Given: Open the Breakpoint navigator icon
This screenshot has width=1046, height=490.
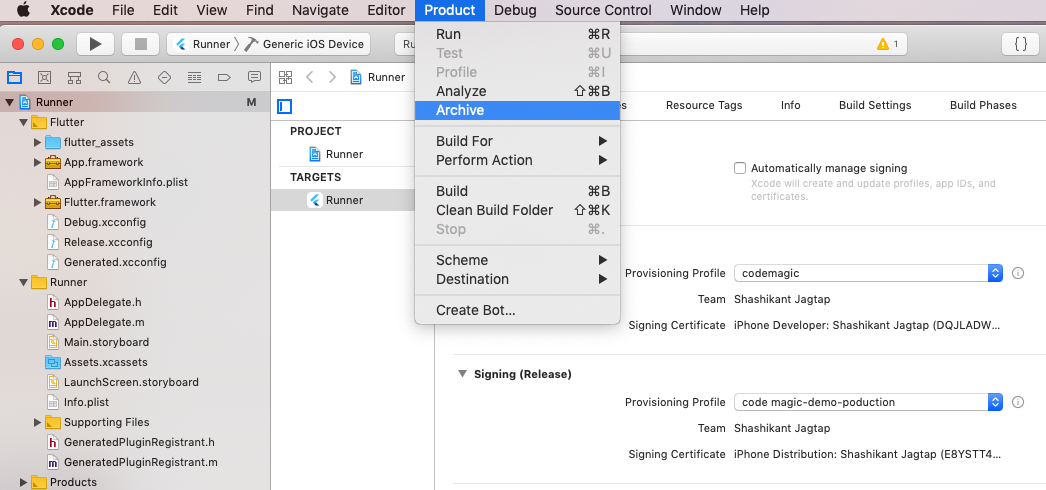Looking at the screenshot, I should point(224,77).
